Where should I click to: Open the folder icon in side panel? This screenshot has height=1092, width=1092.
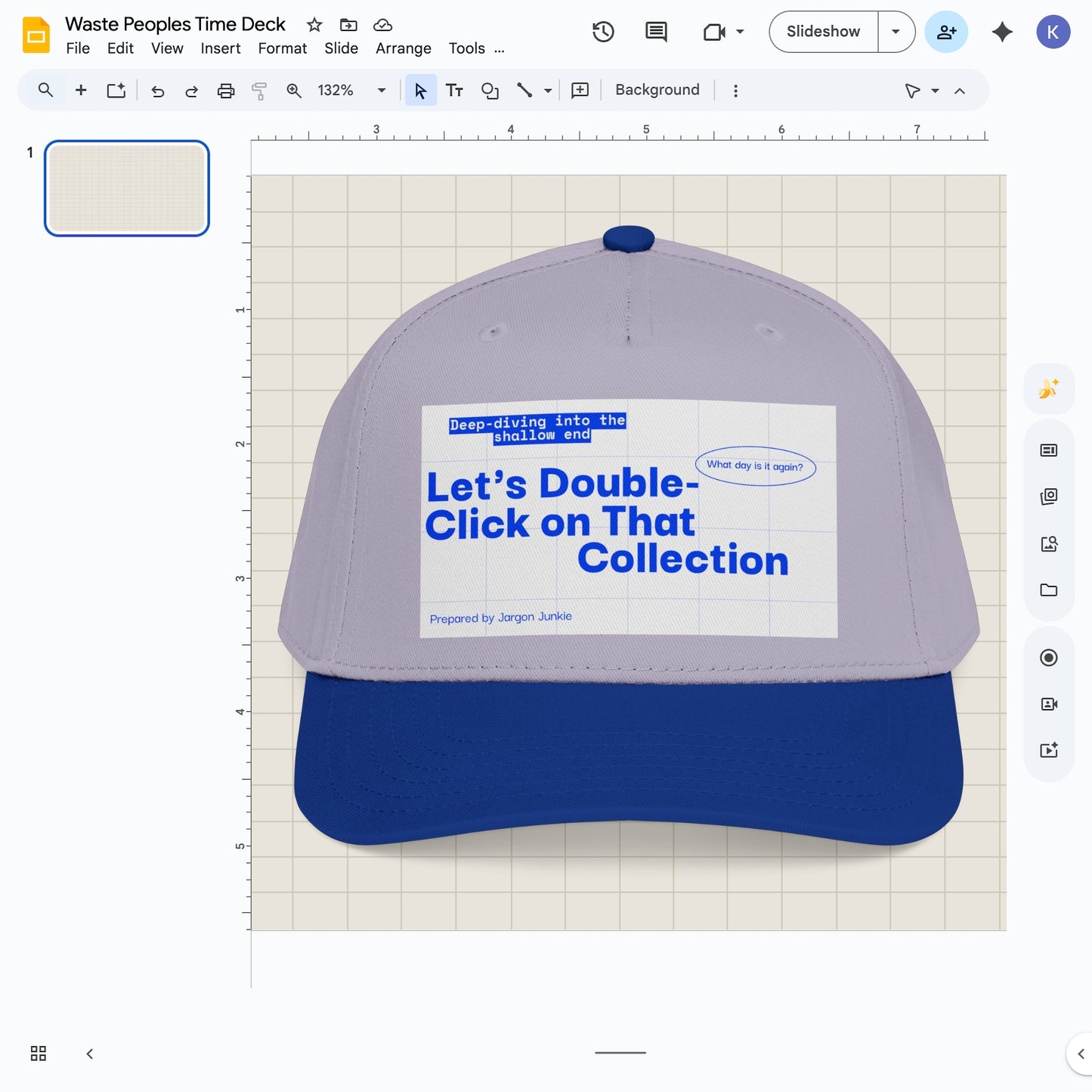pyautogui.click(x=1049, y=590)
